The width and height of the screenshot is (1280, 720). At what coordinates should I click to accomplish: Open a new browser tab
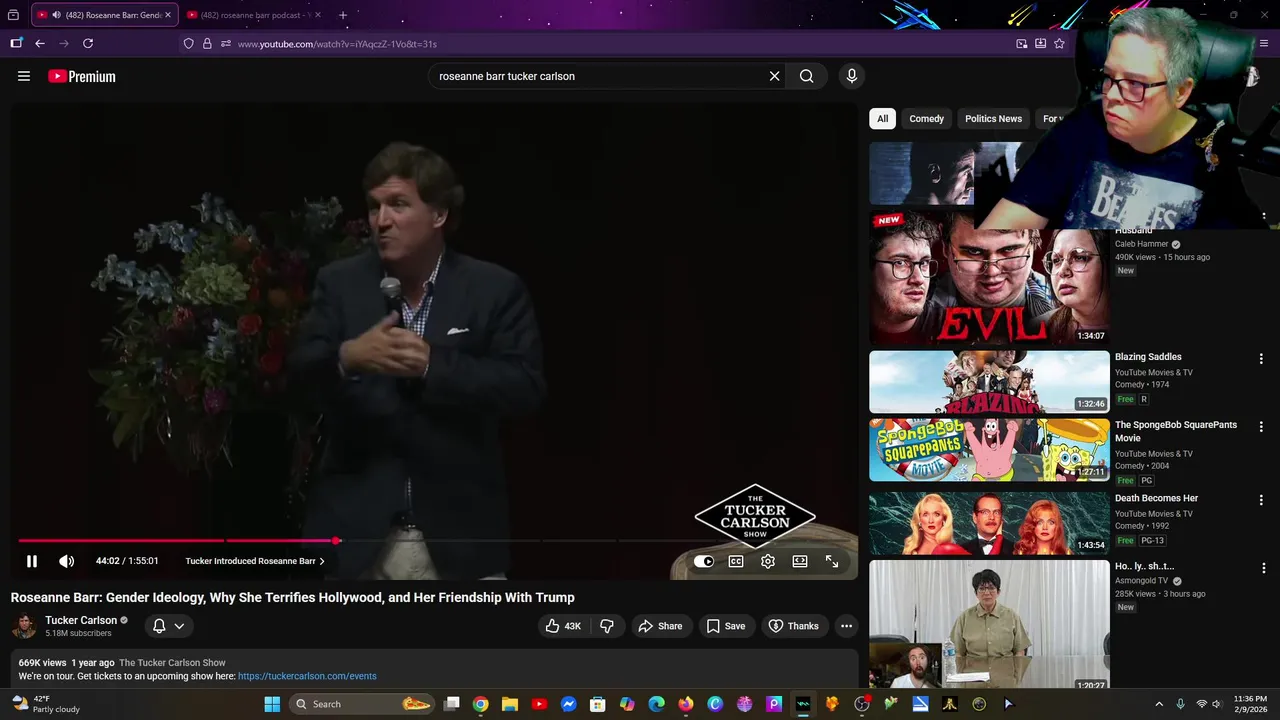pos(343,15)
